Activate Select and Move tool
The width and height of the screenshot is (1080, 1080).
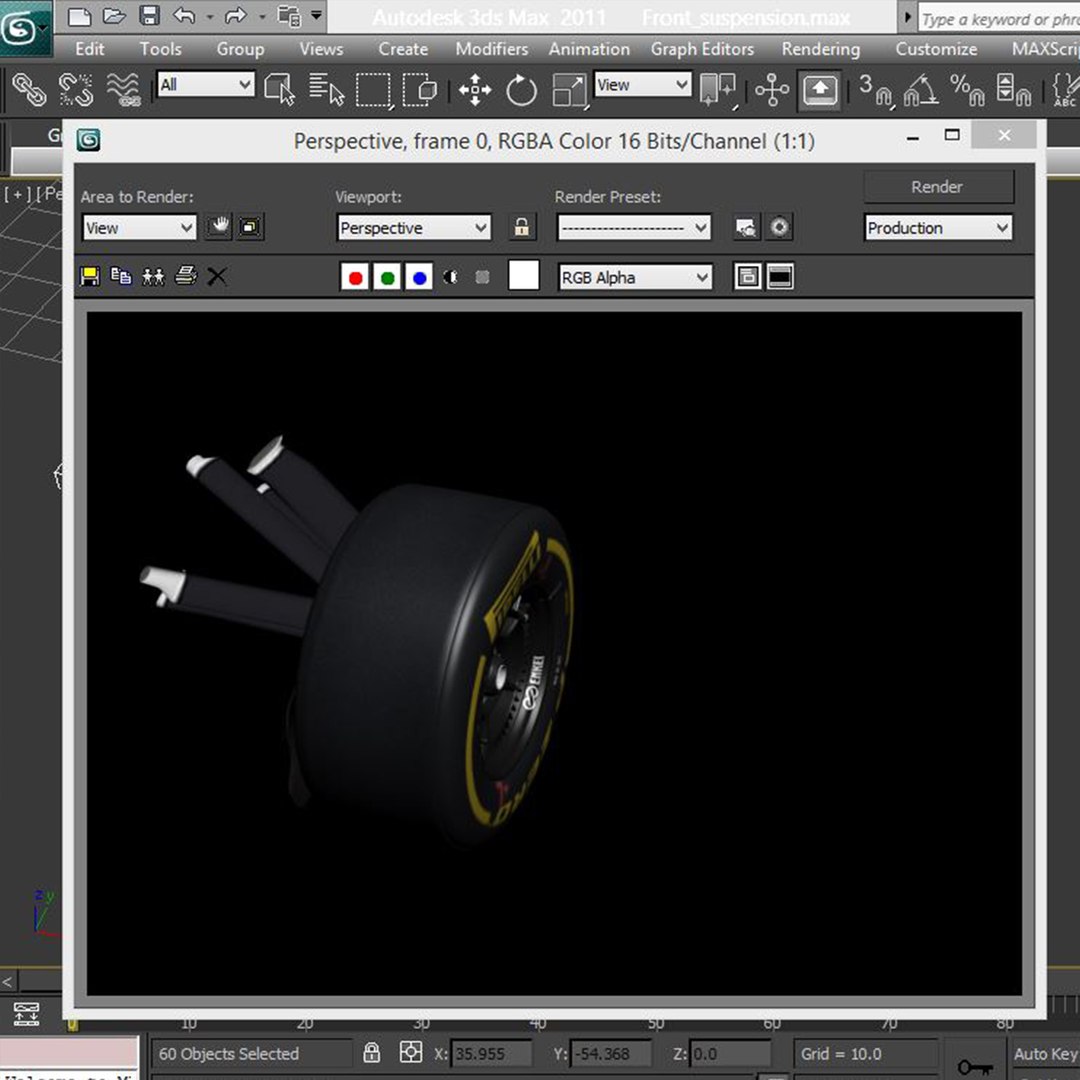click(x=475, y=90)
